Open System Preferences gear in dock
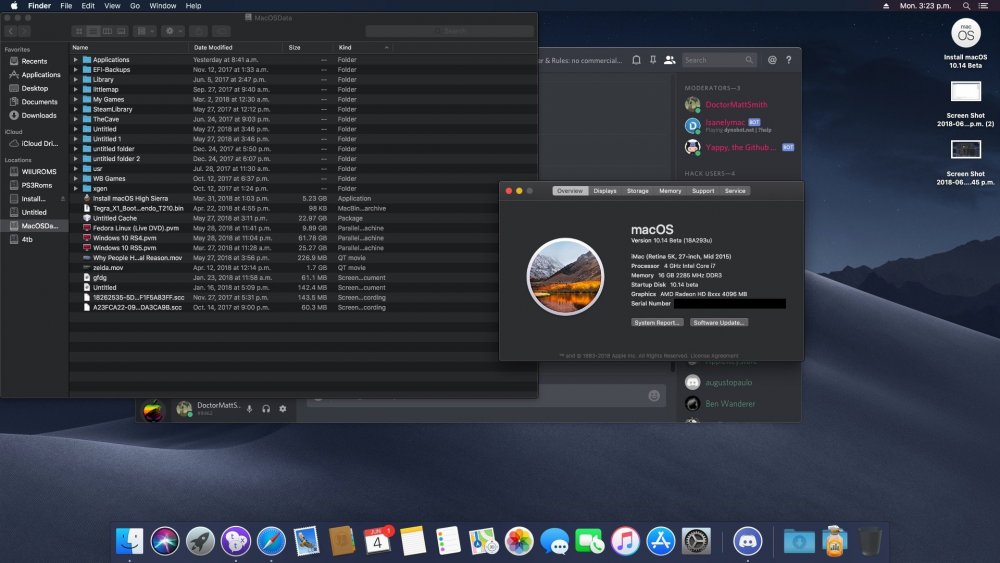 (696, 541)
